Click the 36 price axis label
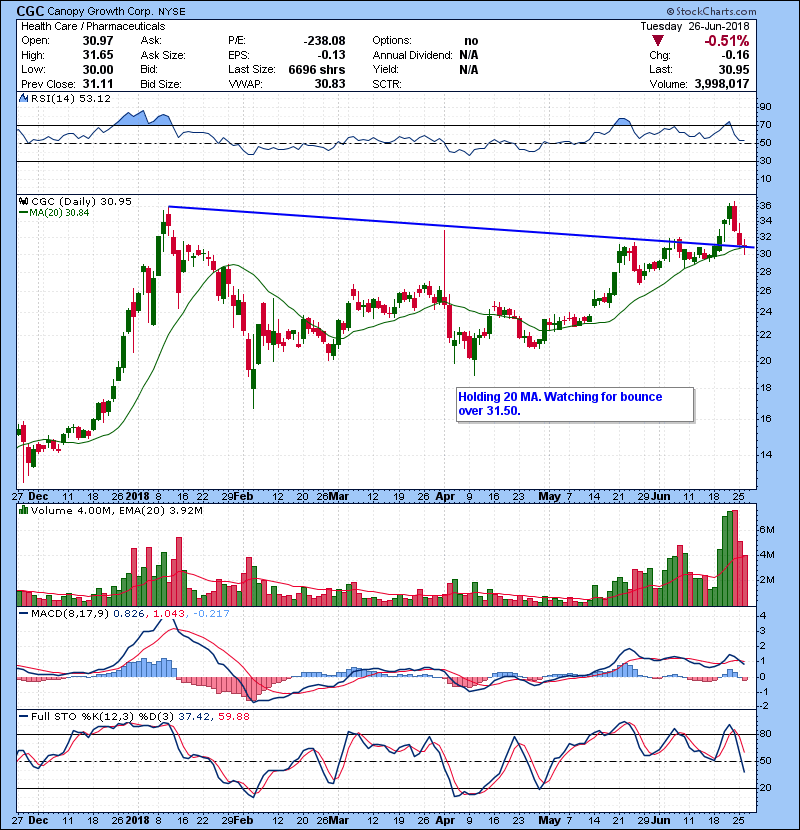Image resolution: width=800 pixels, height=830 pixels. [x=766, y=205]
